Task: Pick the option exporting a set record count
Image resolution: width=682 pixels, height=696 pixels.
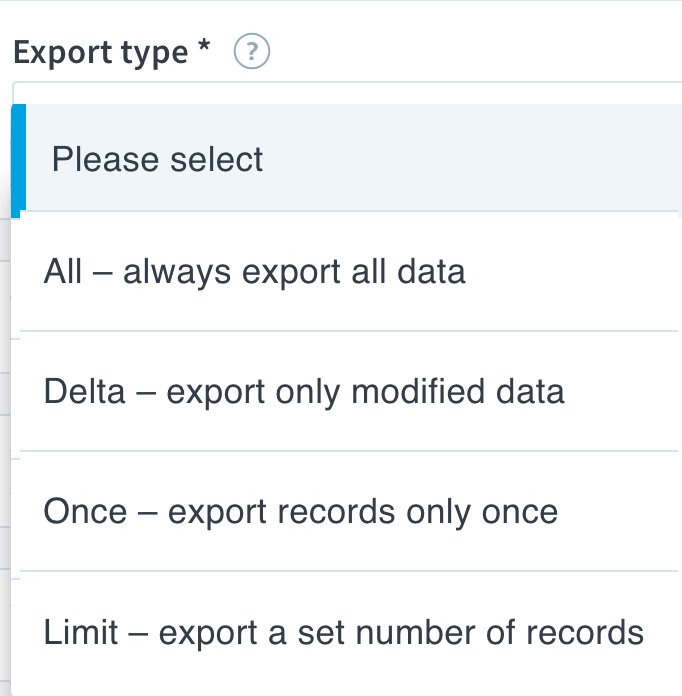Action: tap(346, 632)
